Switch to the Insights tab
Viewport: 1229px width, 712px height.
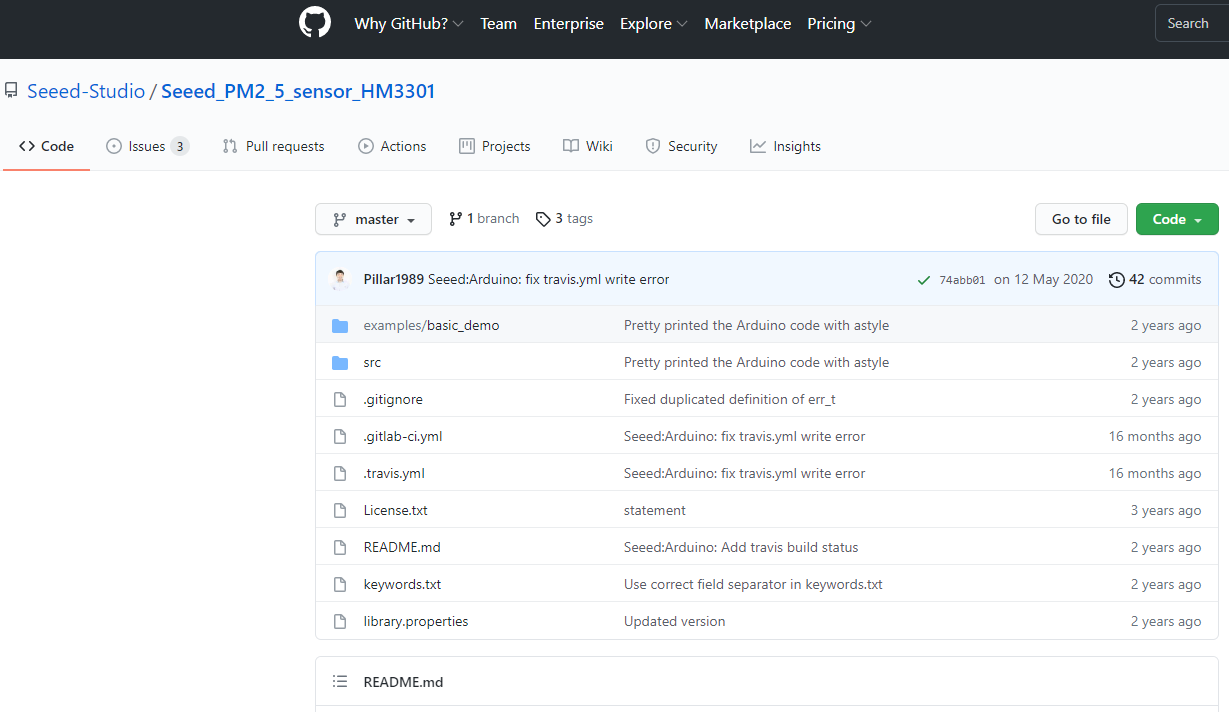(786, 146)
